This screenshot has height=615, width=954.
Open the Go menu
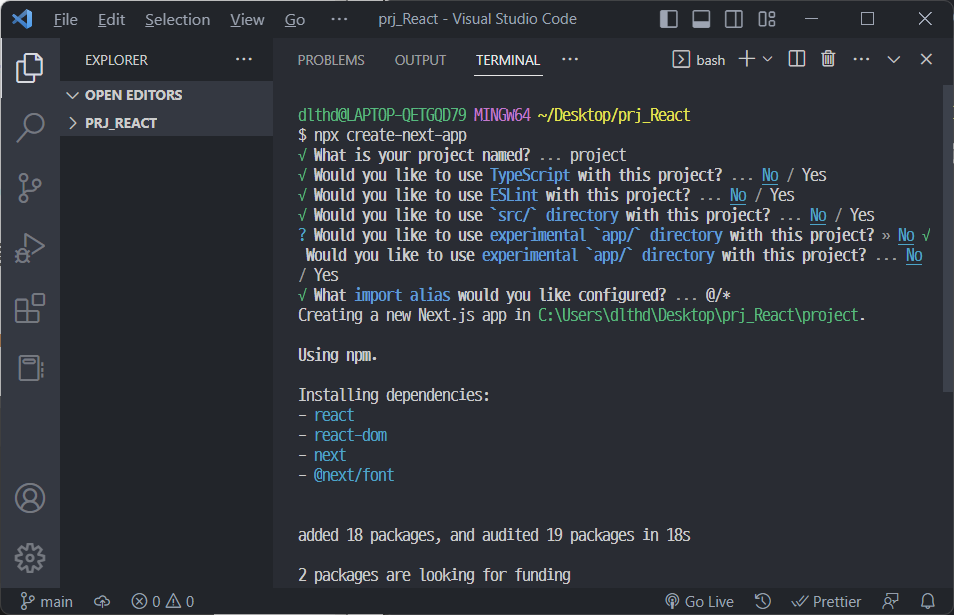(294, 19)
